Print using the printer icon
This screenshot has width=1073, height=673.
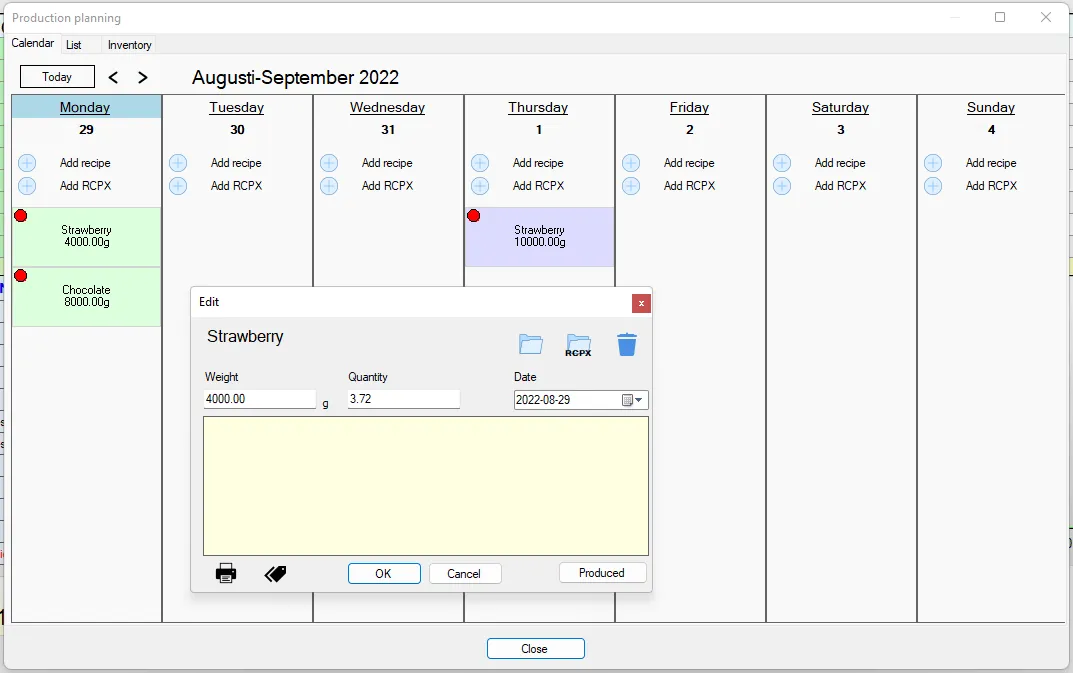point(226,573)
